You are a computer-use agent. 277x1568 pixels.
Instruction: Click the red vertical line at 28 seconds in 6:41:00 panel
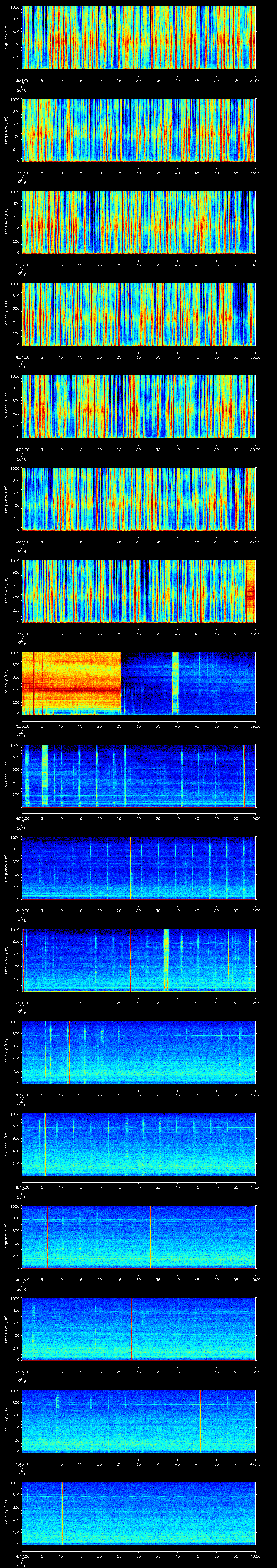(130, 960)
